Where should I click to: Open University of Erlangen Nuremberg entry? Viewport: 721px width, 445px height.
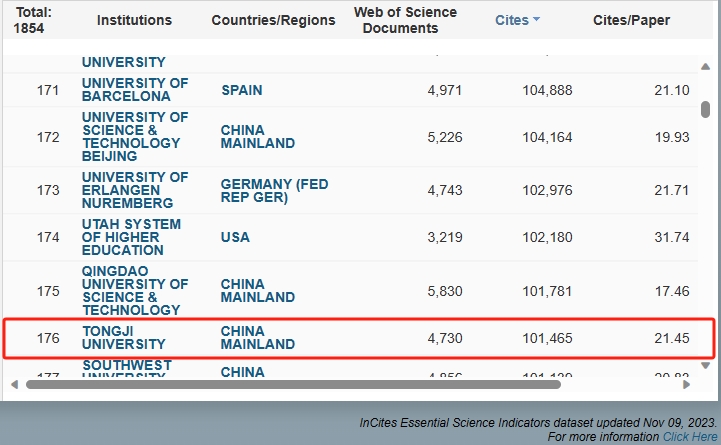[x=134, y=190]
